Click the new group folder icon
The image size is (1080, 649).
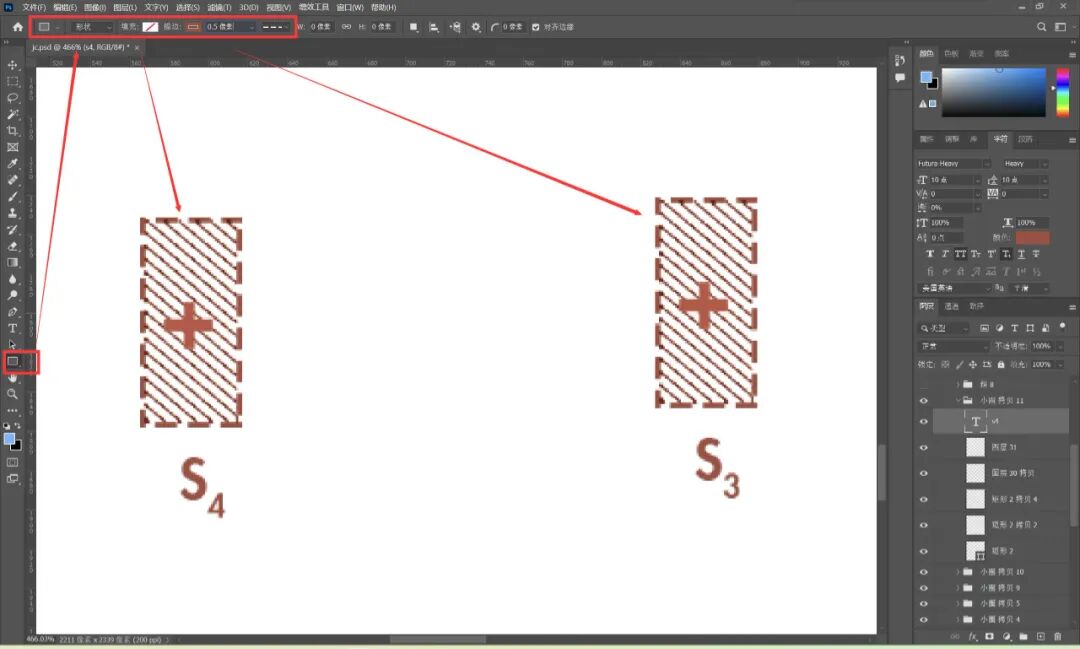1024,637
